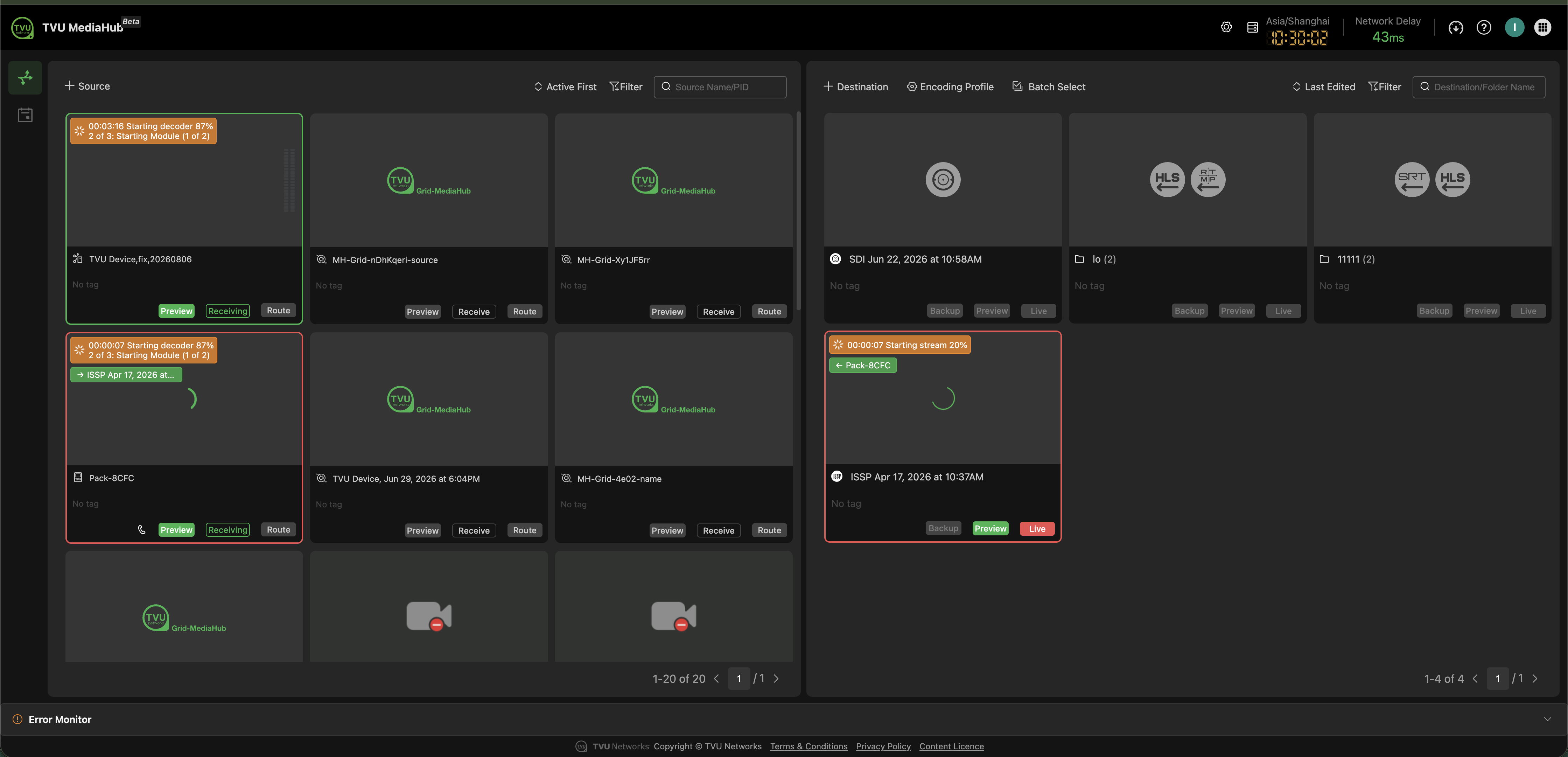Go to next page of sources
Image resolution: width=1568 pixels, height=757 pixels.
click(x=776, y=679)
